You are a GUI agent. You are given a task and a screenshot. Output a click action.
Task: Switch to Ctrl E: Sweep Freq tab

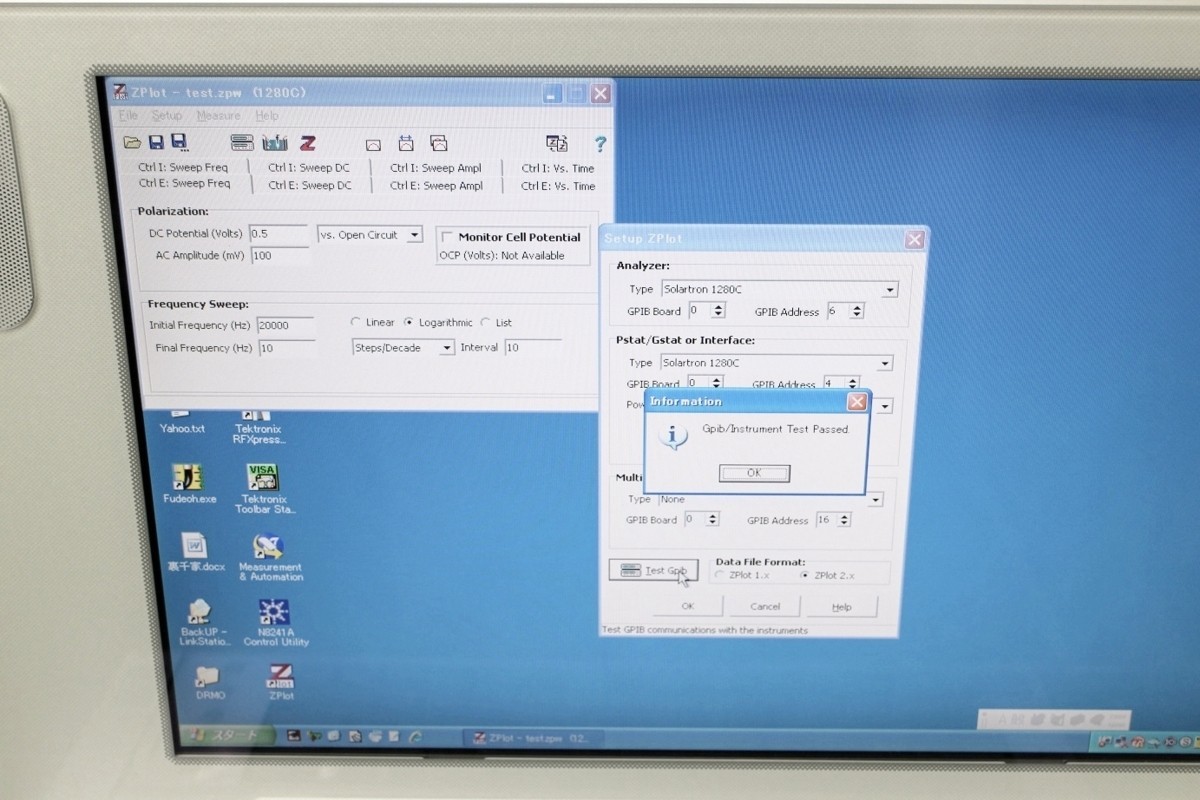click(184, 184)
